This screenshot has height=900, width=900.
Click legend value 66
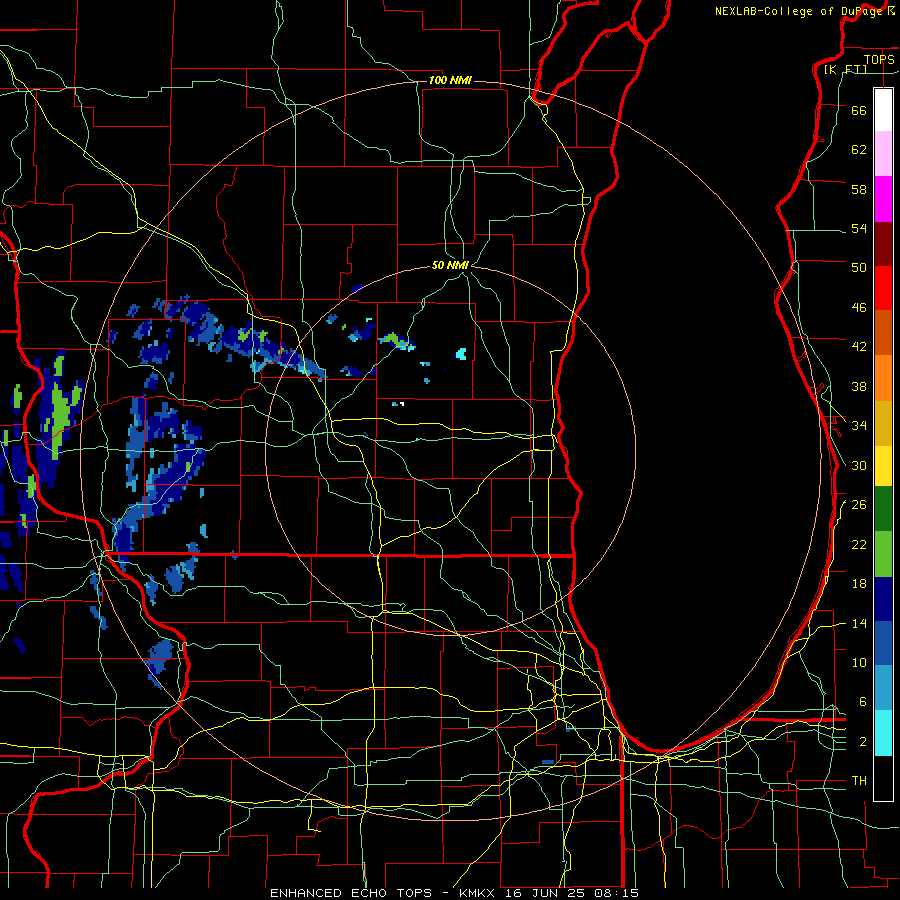[859, 110]
